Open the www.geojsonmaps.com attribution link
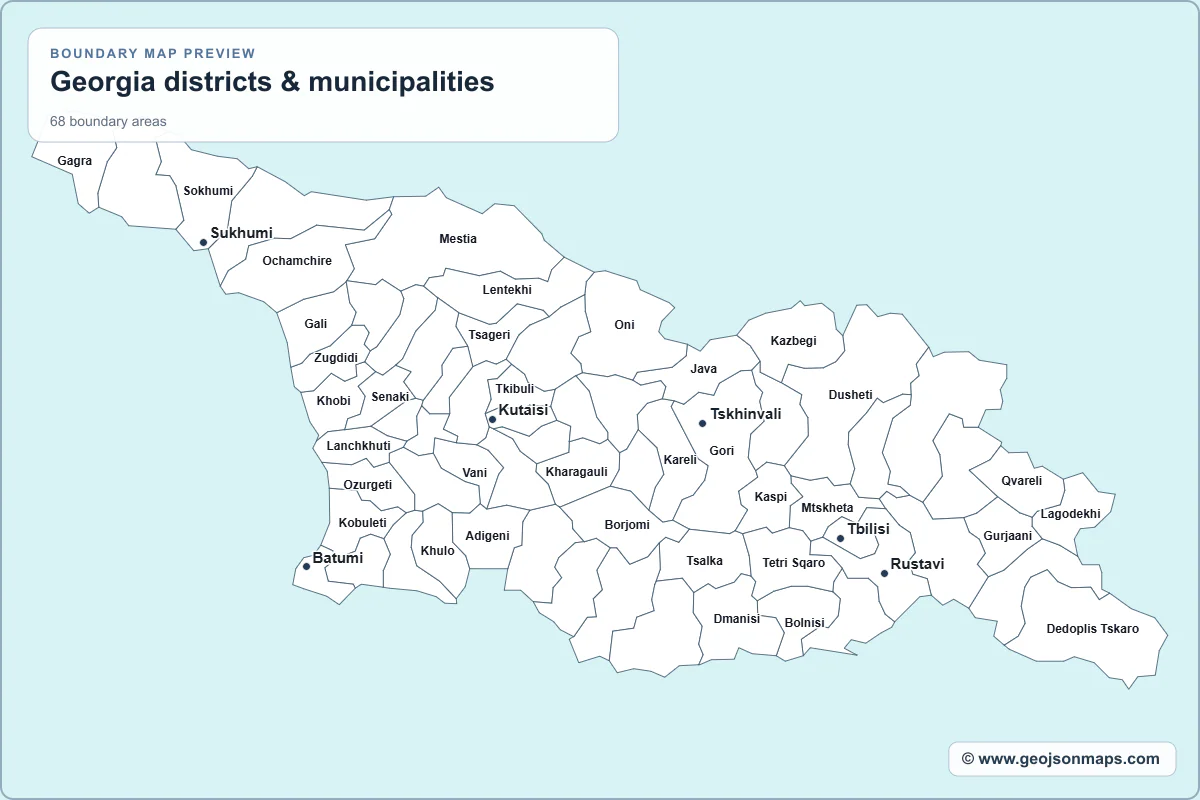Screen dimensions: 1200x800 pos(1061,758)
